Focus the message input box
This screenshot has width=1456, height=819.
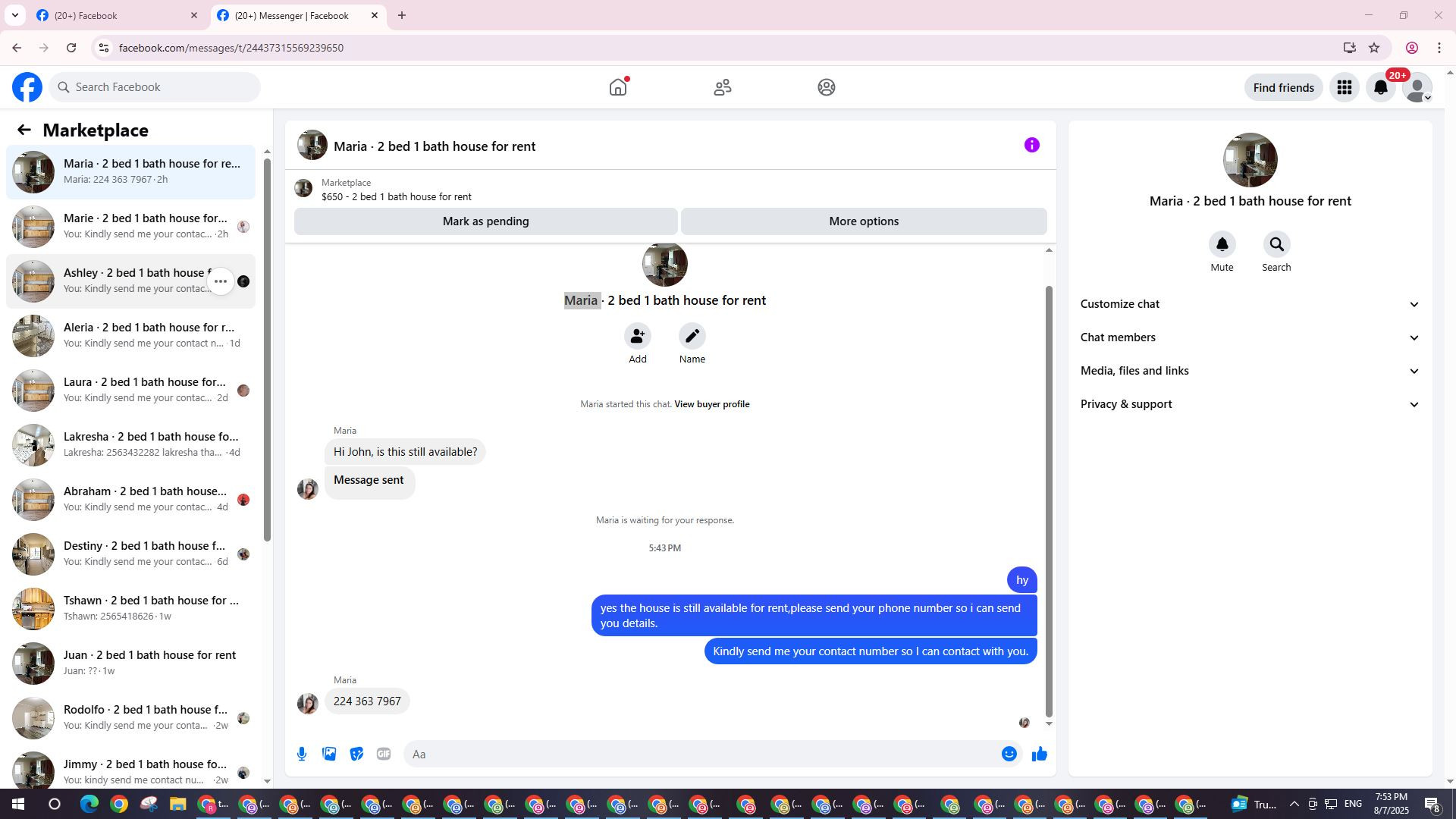(701, 754)
